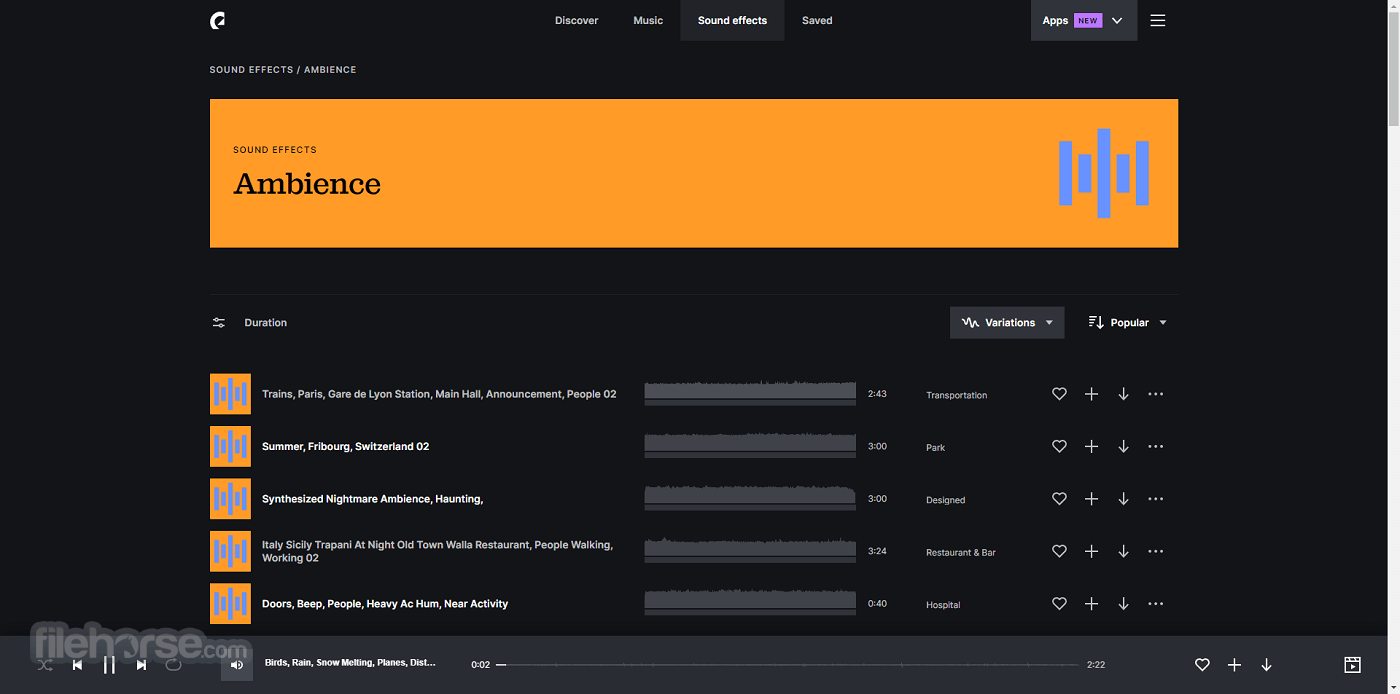The width and height of the screenshot is (1400, 694).
Task: Open the hamburger menu
Action: (1157, 20)
